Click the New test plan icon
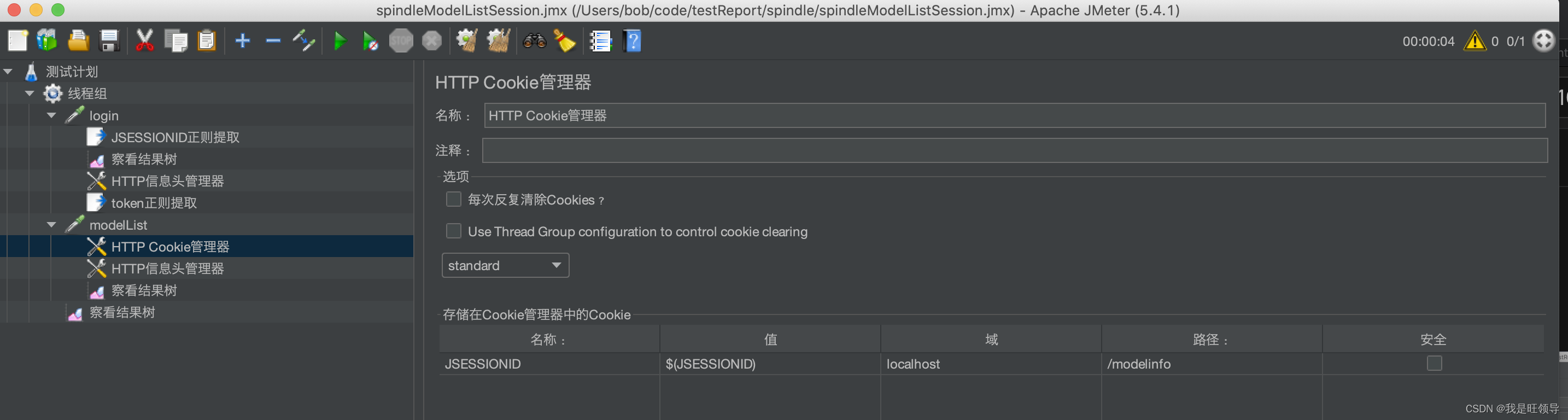The width and height of the screenshot is (1568, 420). point(17,41)
